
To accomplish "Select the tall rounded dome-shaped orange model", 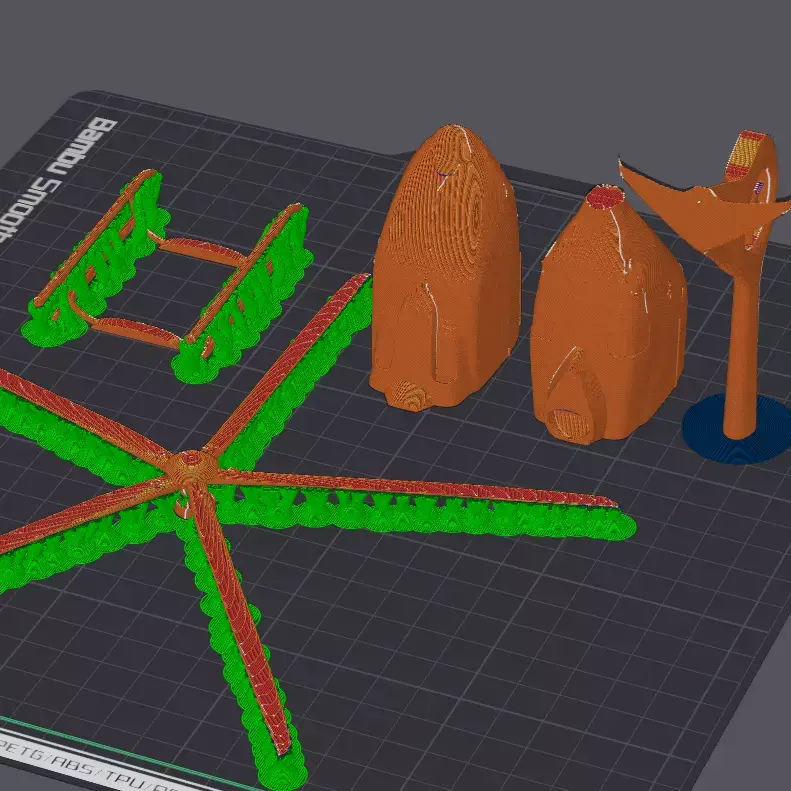I will coord(446,267).
